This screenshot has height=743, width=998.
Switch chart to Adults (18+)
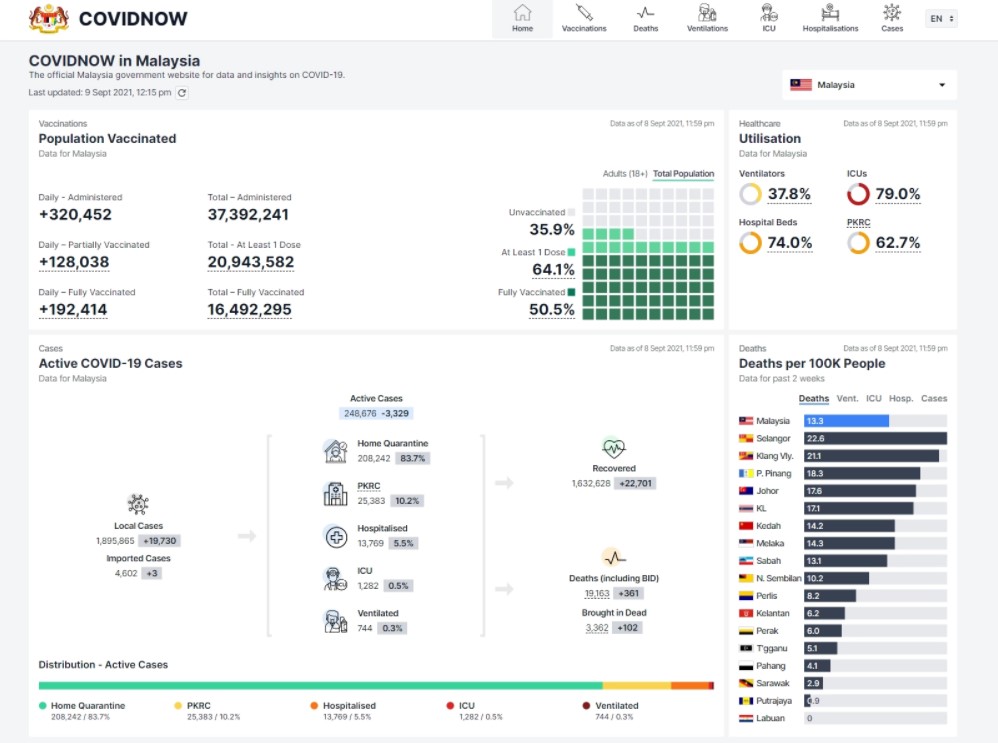625,174
